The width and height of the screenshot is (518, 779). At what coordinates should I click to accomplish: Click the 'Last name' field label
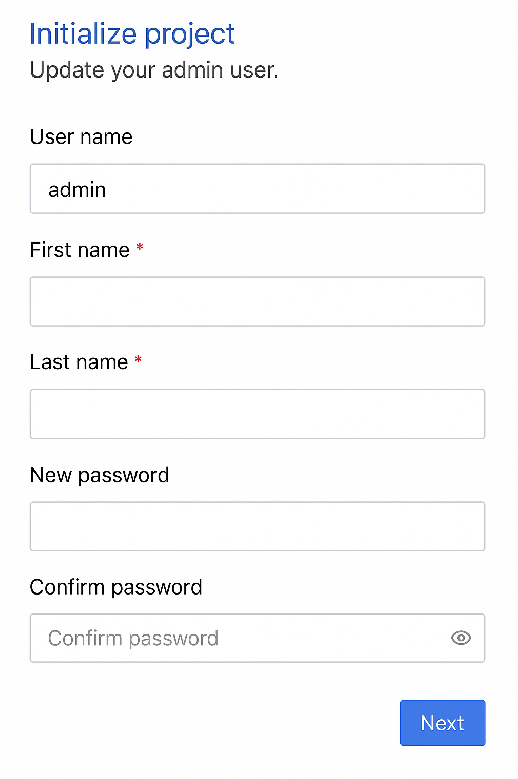coord(79,362)
